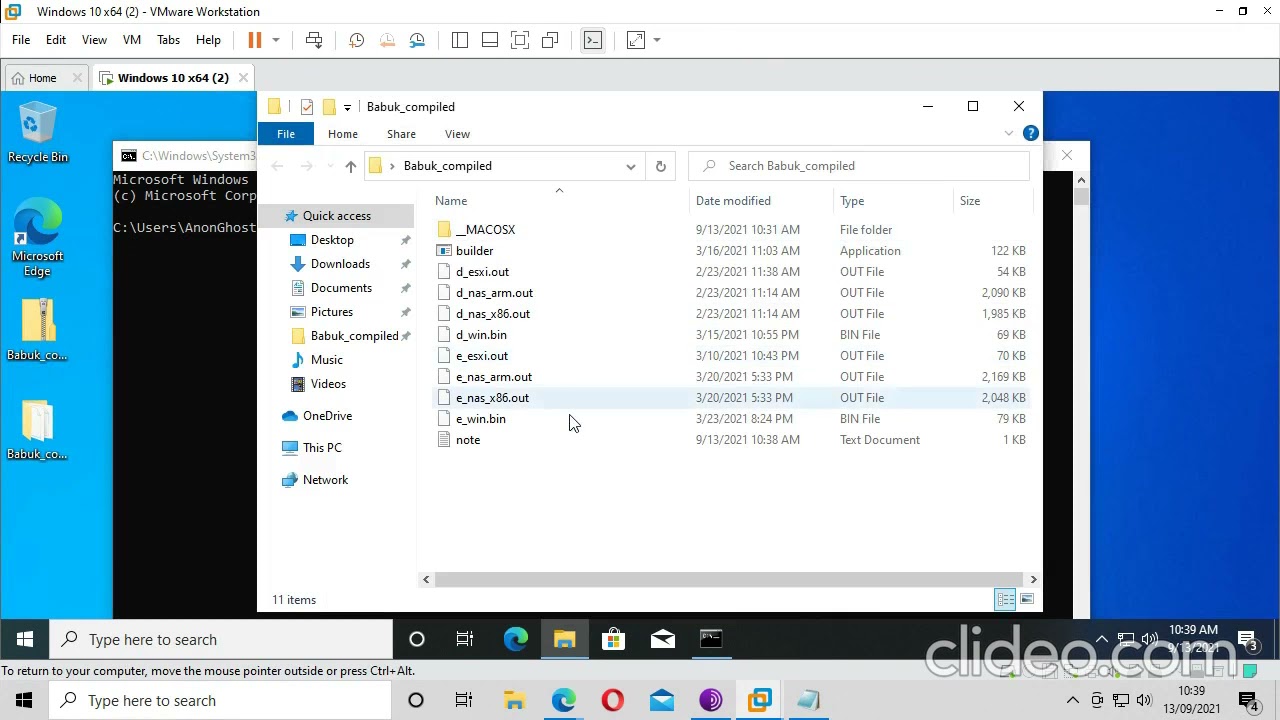Refresh the Babuk_compiled folder view
1280x720 pixels.
tap(660, 166)
